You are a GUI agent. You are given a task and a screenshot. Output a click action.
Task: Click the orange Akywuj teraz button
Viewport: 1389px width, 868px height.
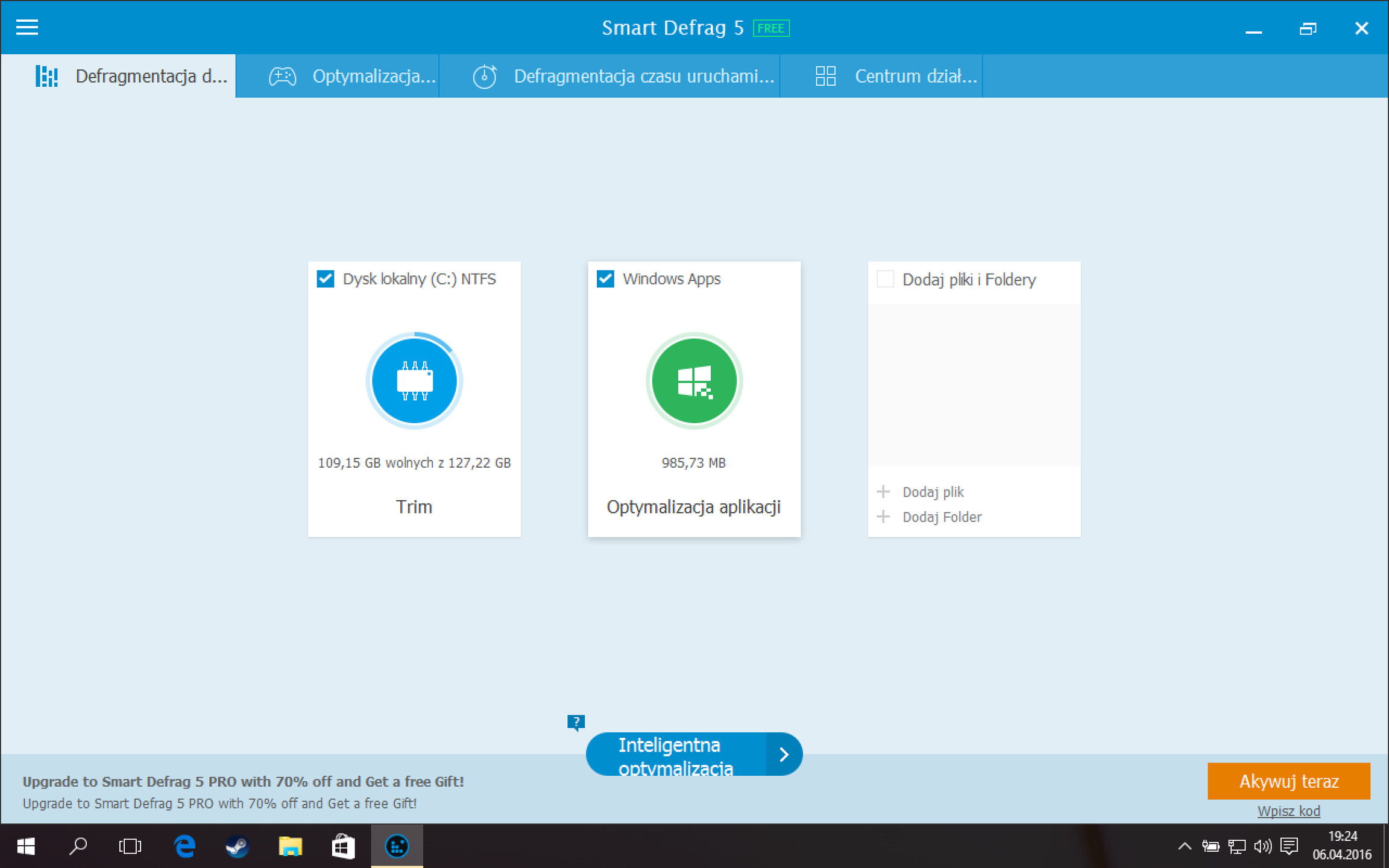point(1289,781)
